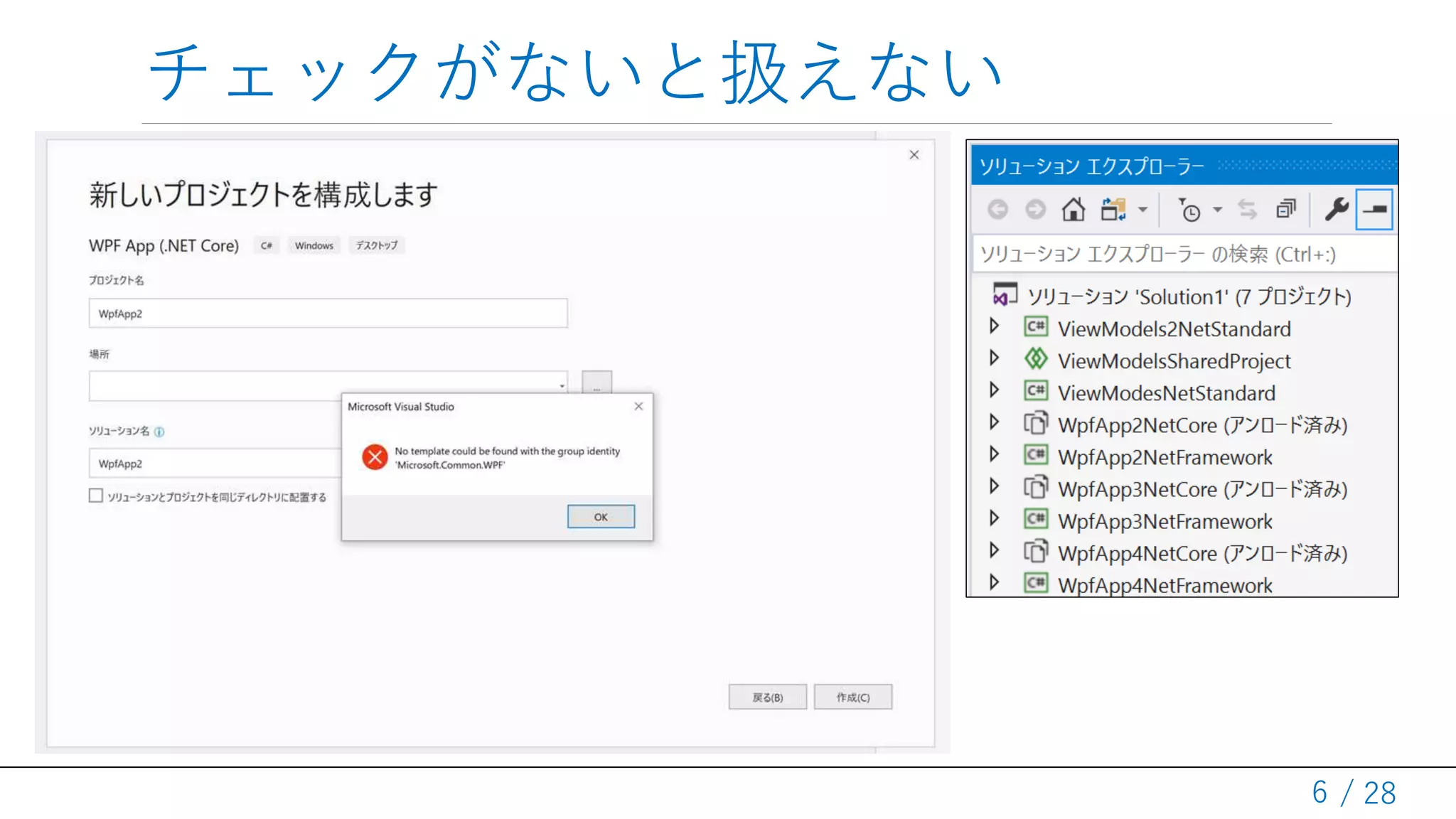The image size is (1456, 819).
Task: Click the 戻る(B) back button
Action: [x=768, y=697]
